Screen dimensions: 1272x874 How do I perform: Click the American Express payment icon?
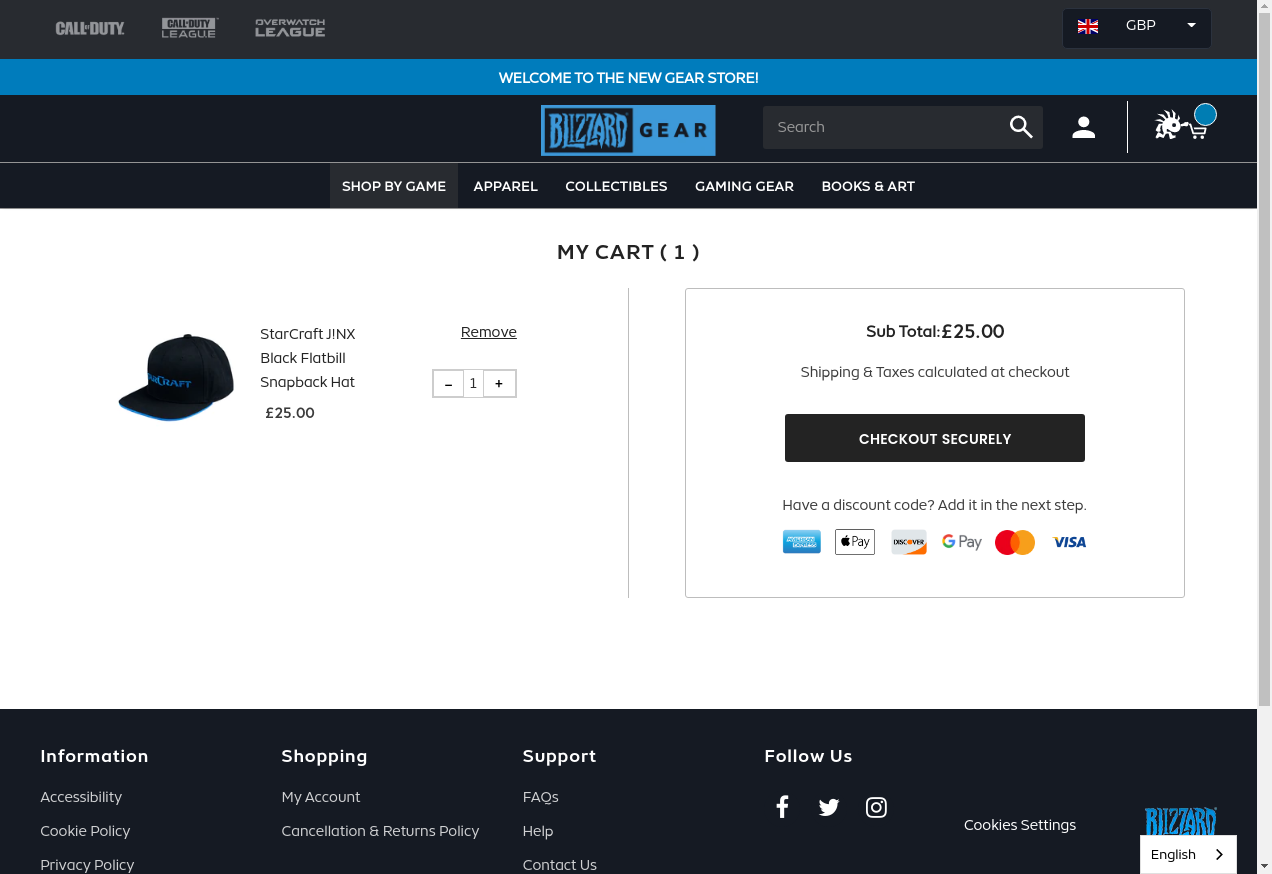tap(801, 542)
